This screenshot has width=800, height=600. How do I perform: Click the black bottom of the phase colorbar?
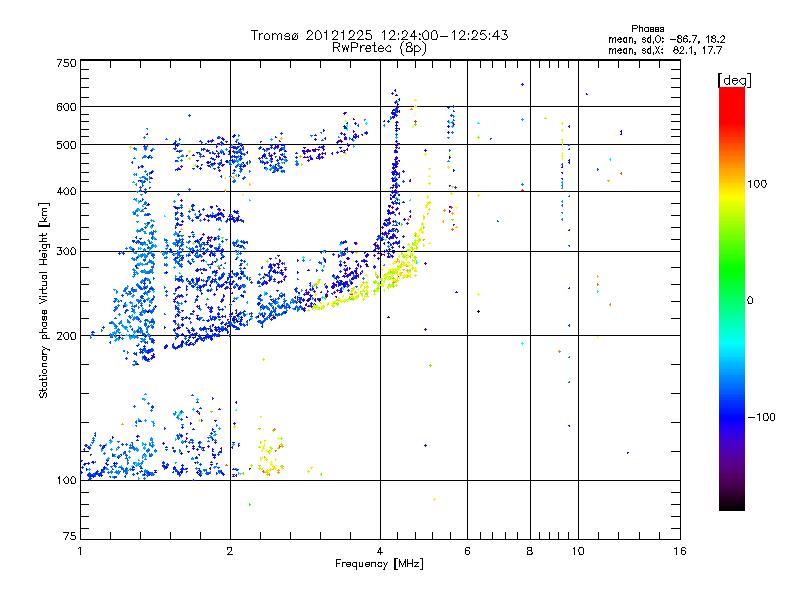coord(732,503)
